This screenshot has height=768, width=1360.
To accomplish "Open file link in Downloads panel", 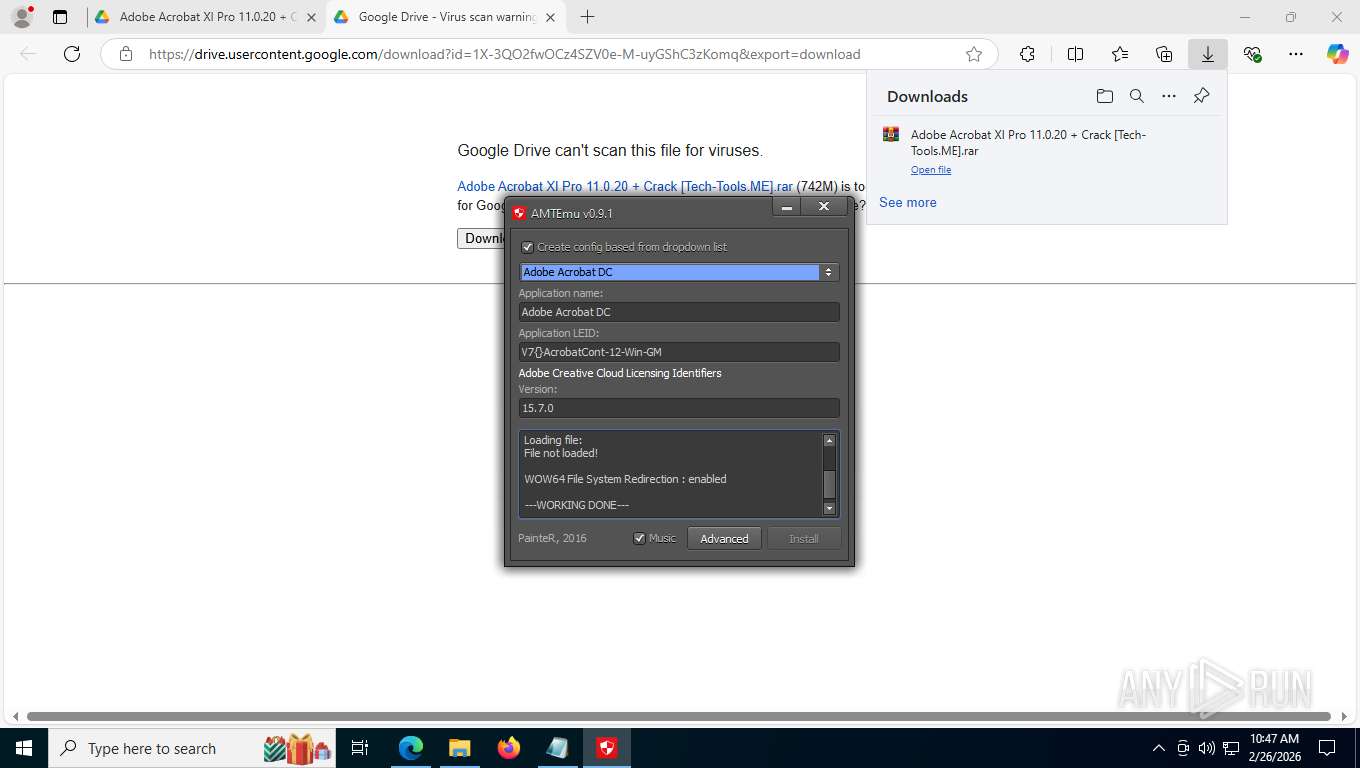I will (931, 170).
